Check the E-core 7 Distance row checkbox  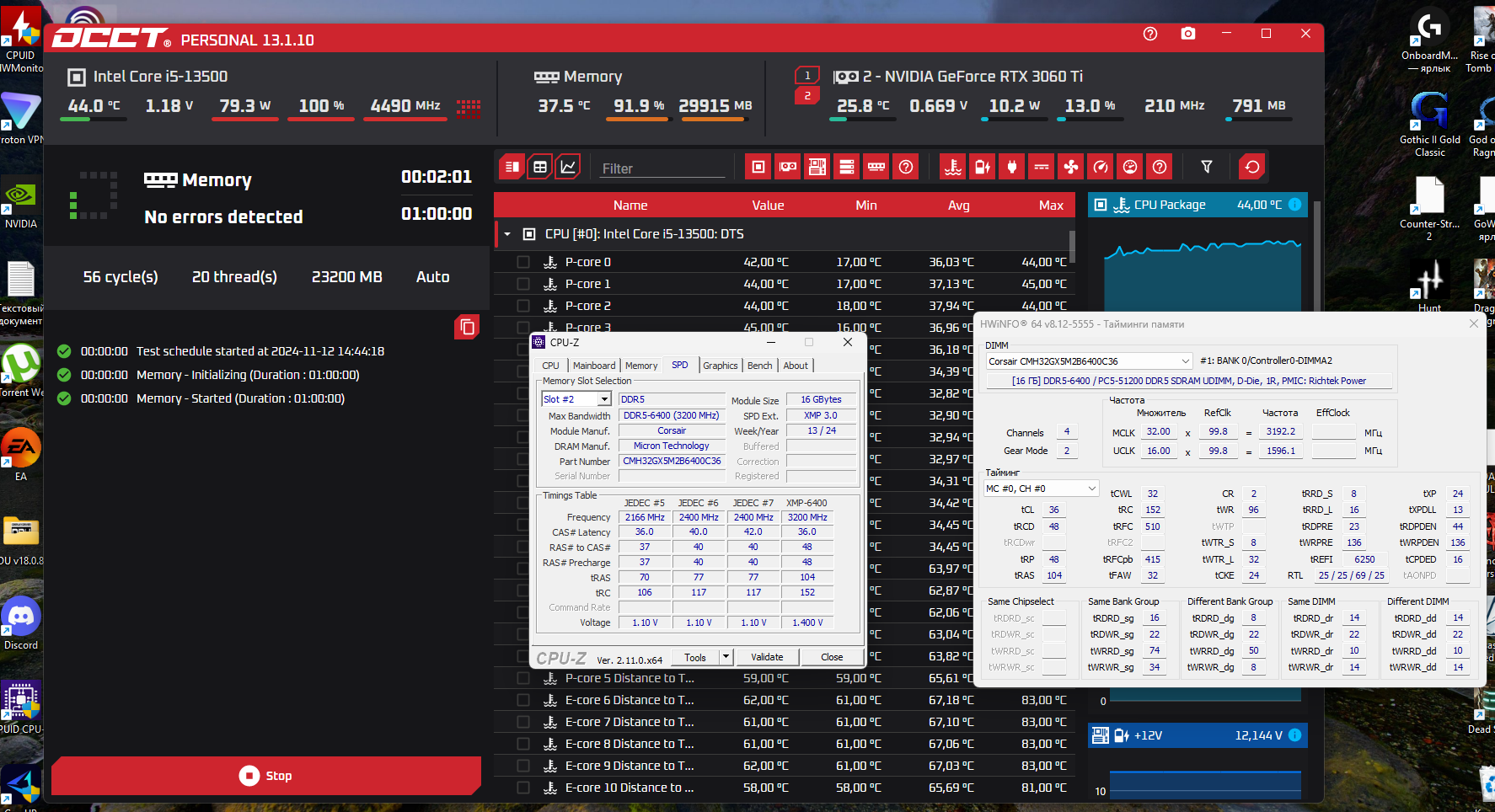pyautogui.click(x=523, y=722)
